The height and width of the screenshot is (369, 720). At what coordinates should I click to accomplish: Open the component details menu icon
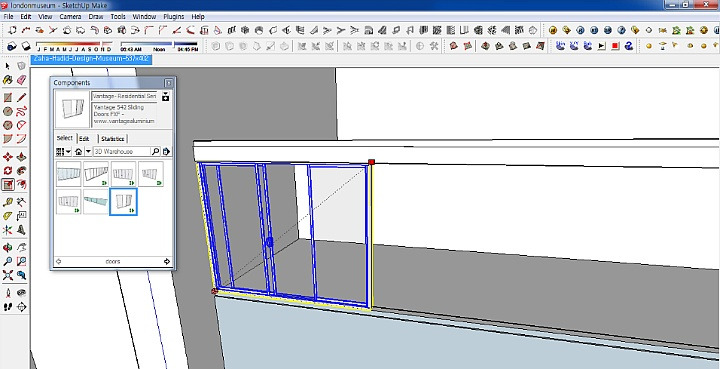pyautogui.click(x=166, y=151)
